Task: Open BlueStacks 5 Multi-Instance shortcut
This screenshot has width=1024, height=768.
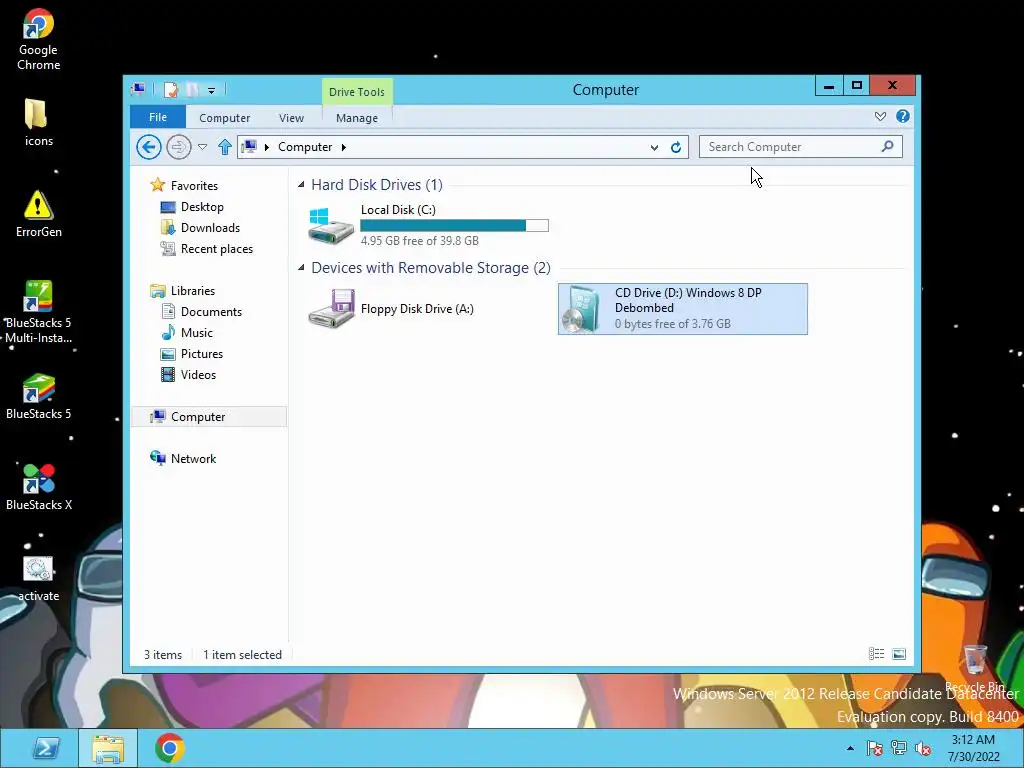Action: (38, 312)
